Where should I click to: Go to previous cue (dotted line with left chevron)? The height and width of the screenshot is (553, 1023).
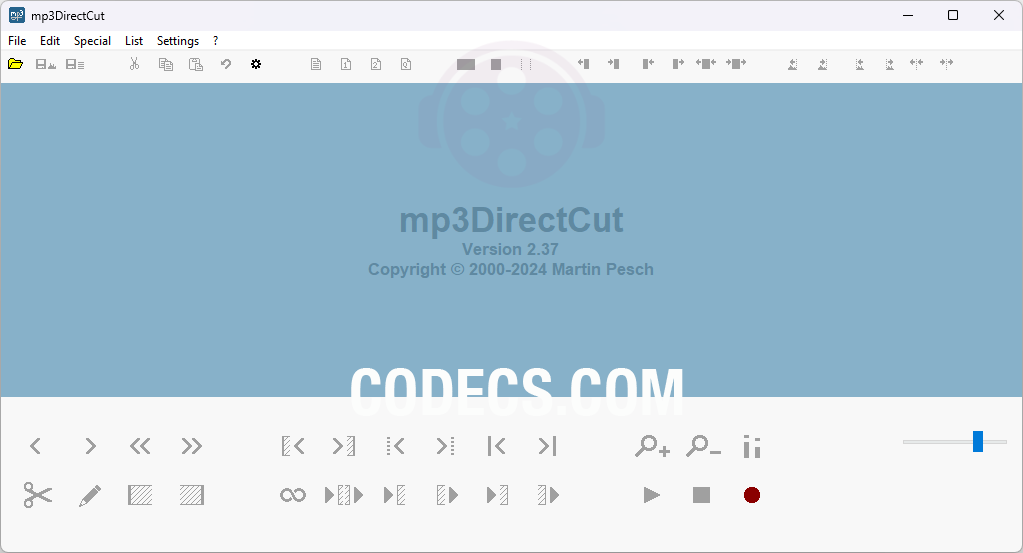click(x=395, y=446)
